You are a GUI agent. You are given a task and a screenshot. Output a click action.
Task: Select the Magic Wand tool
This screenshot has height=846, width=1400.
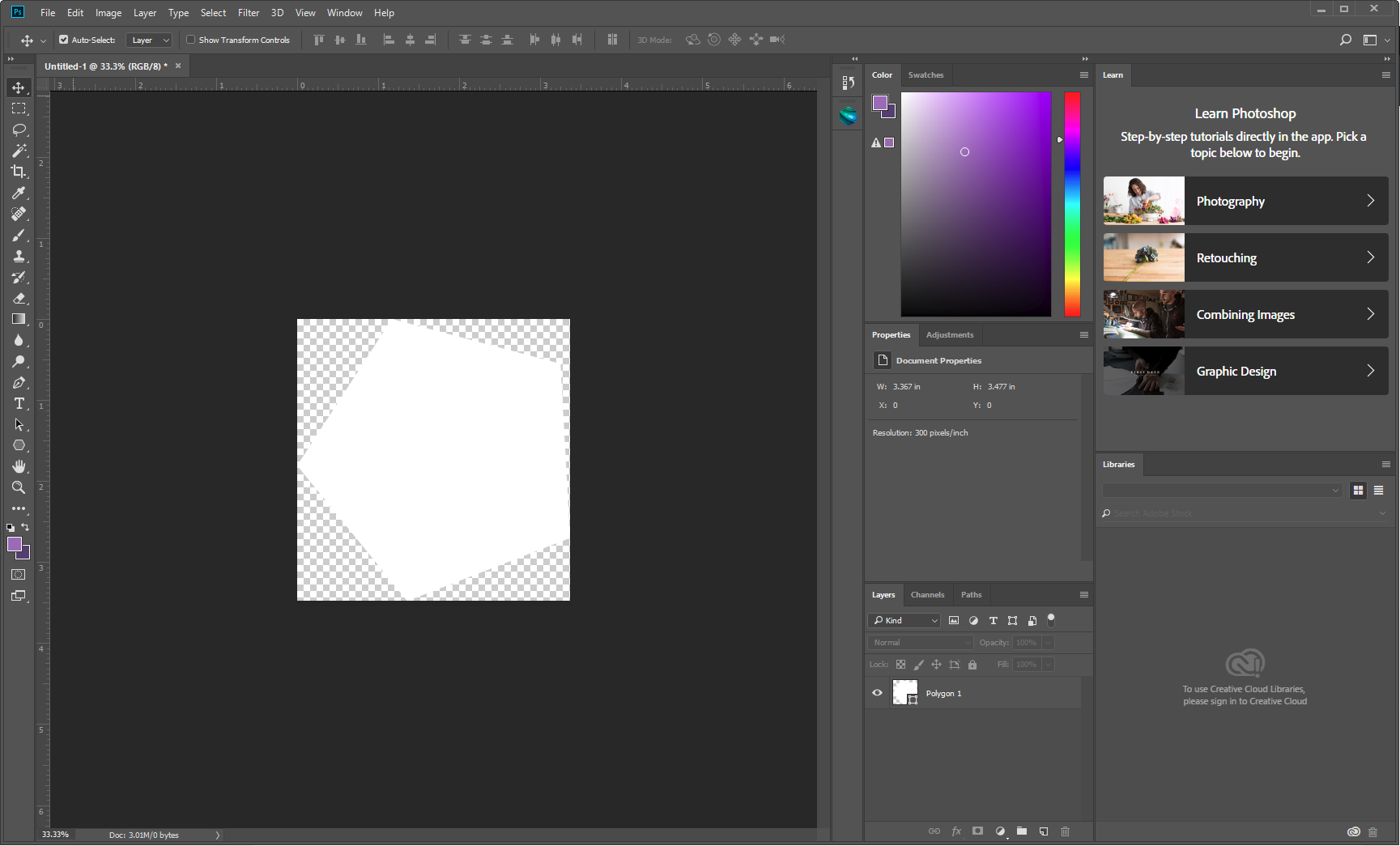[x=19, y=151]
